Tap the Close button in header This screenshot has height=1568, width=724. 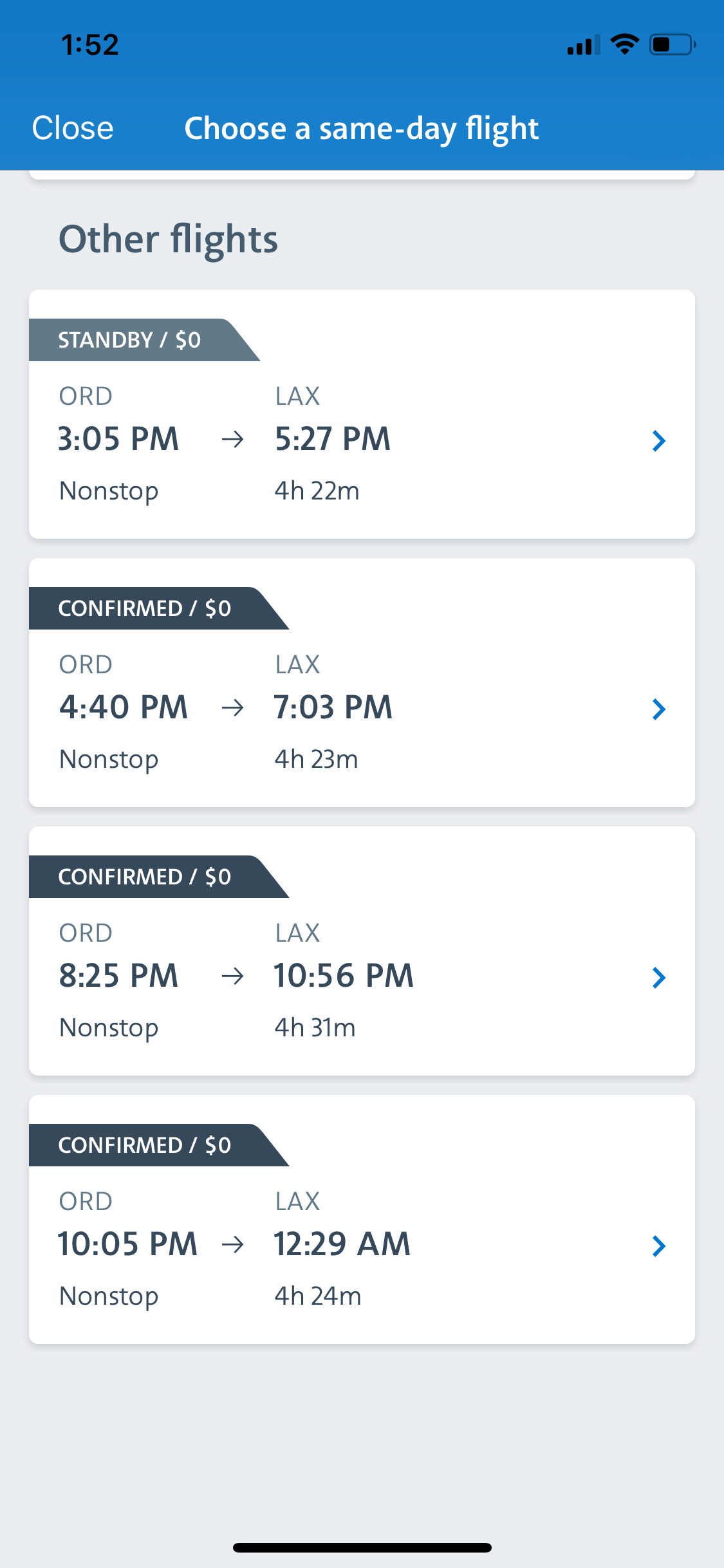(73, 128)
